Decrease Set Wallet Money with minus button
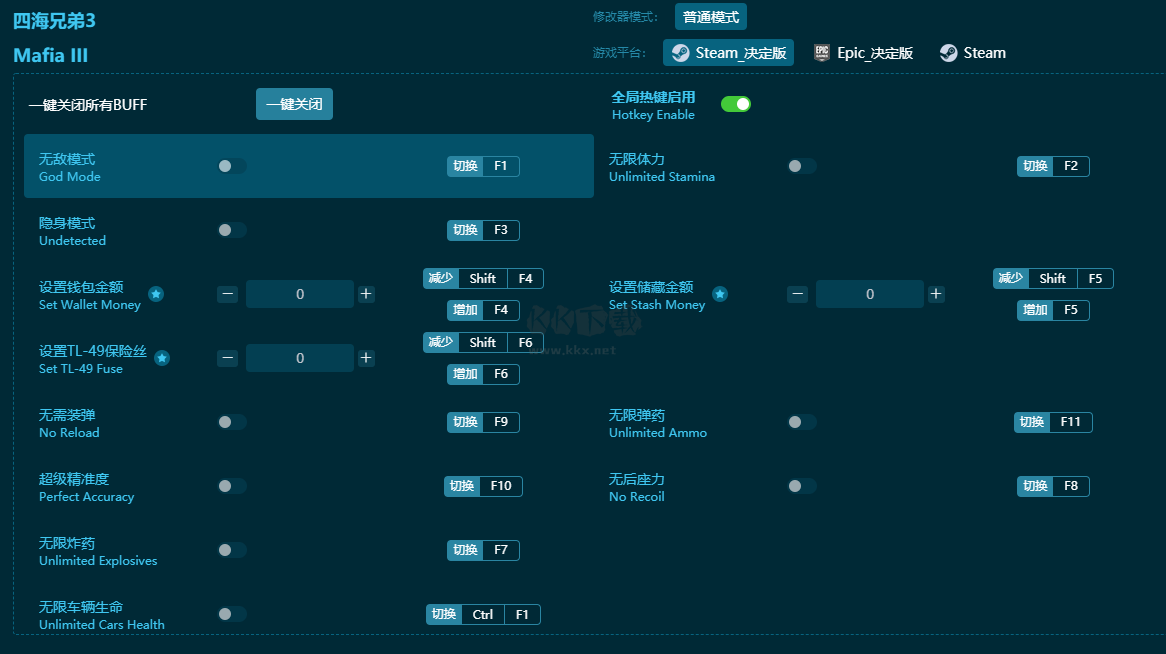1166x654 pixels. pyautogui.click(x=228, y=294)
